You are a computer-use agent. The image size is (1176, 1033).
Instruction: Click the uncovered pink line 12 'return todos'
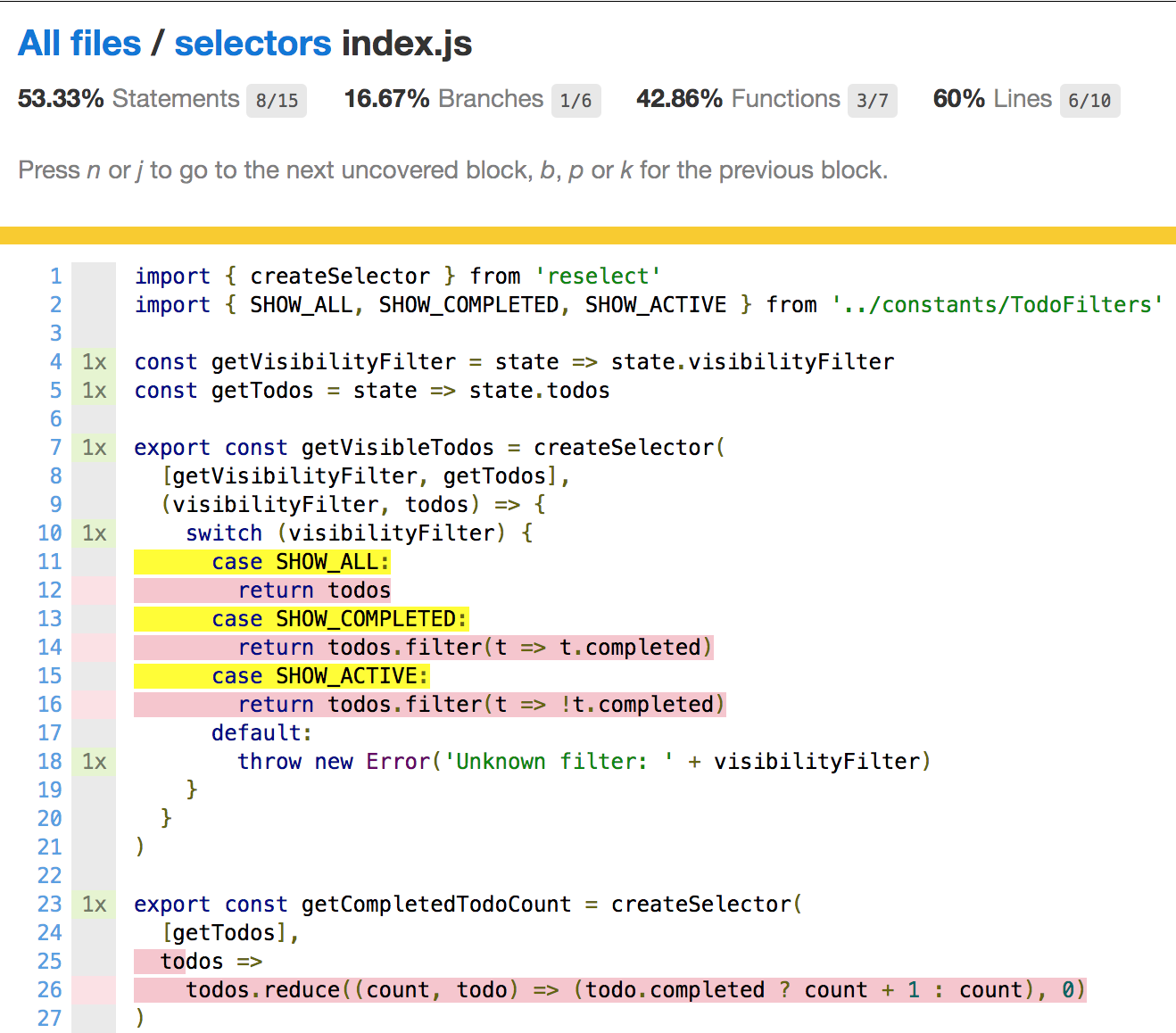(312, 590)
